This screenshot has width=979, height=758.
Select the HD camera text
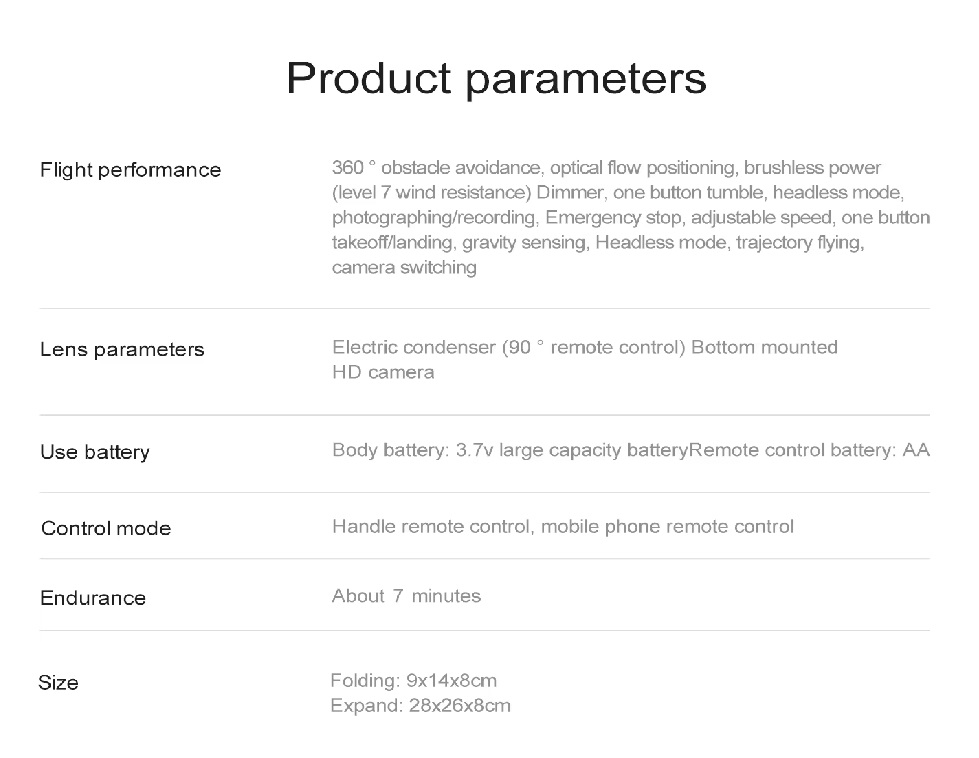383,372
